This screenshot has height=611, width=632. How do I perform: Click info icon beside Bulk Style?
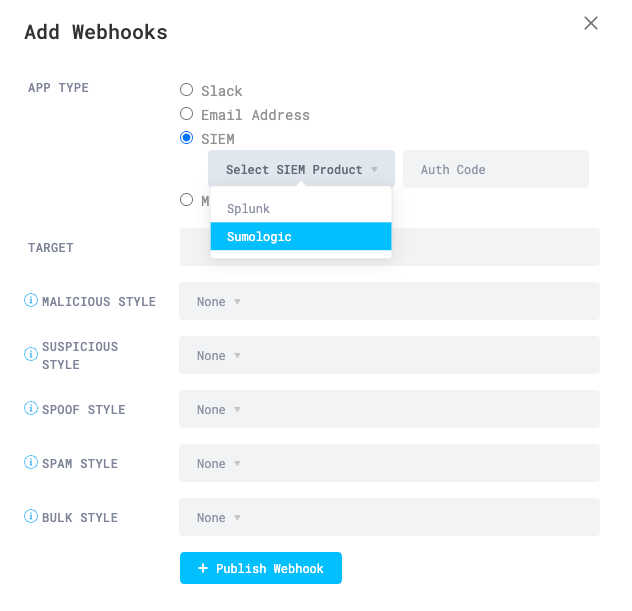31,517
